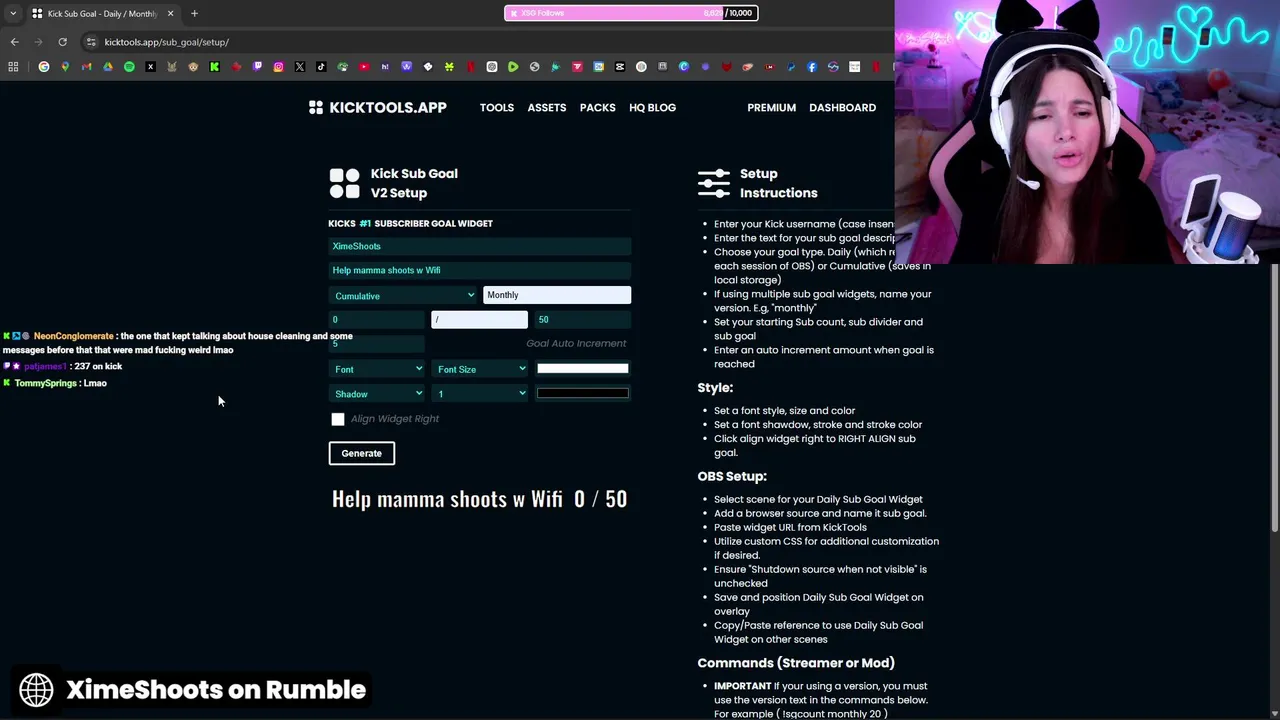The image size is (1280, 720).
Task: Open the TikTok bookmark
Action: pyautogui.click(x=321, y=67)
